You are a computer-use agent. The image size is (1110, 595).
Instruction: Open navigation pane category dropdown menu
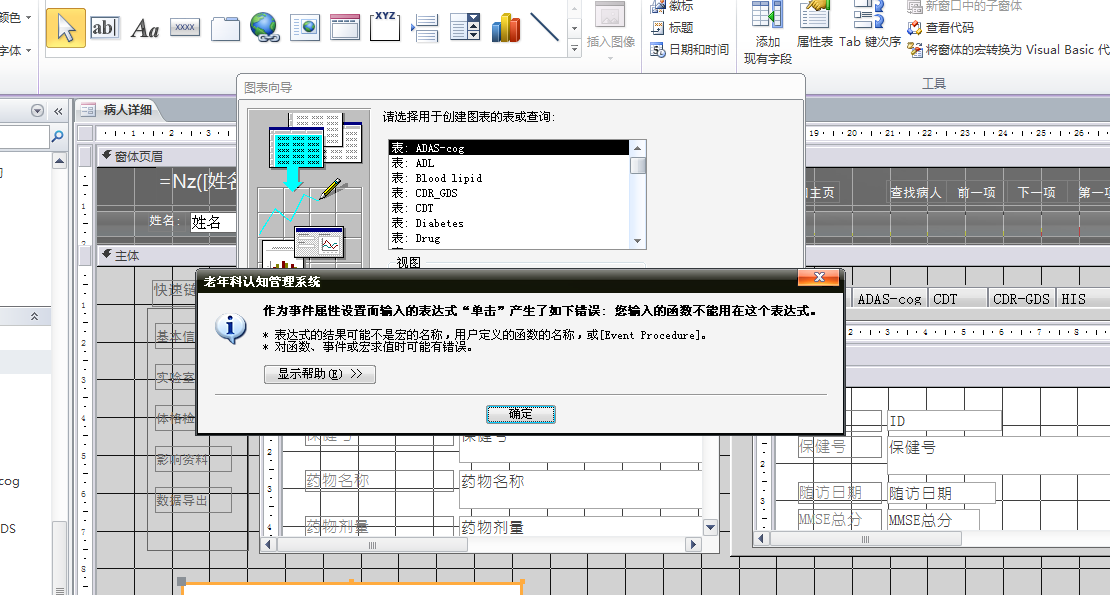pyautogui.click(x=38, y=110)
